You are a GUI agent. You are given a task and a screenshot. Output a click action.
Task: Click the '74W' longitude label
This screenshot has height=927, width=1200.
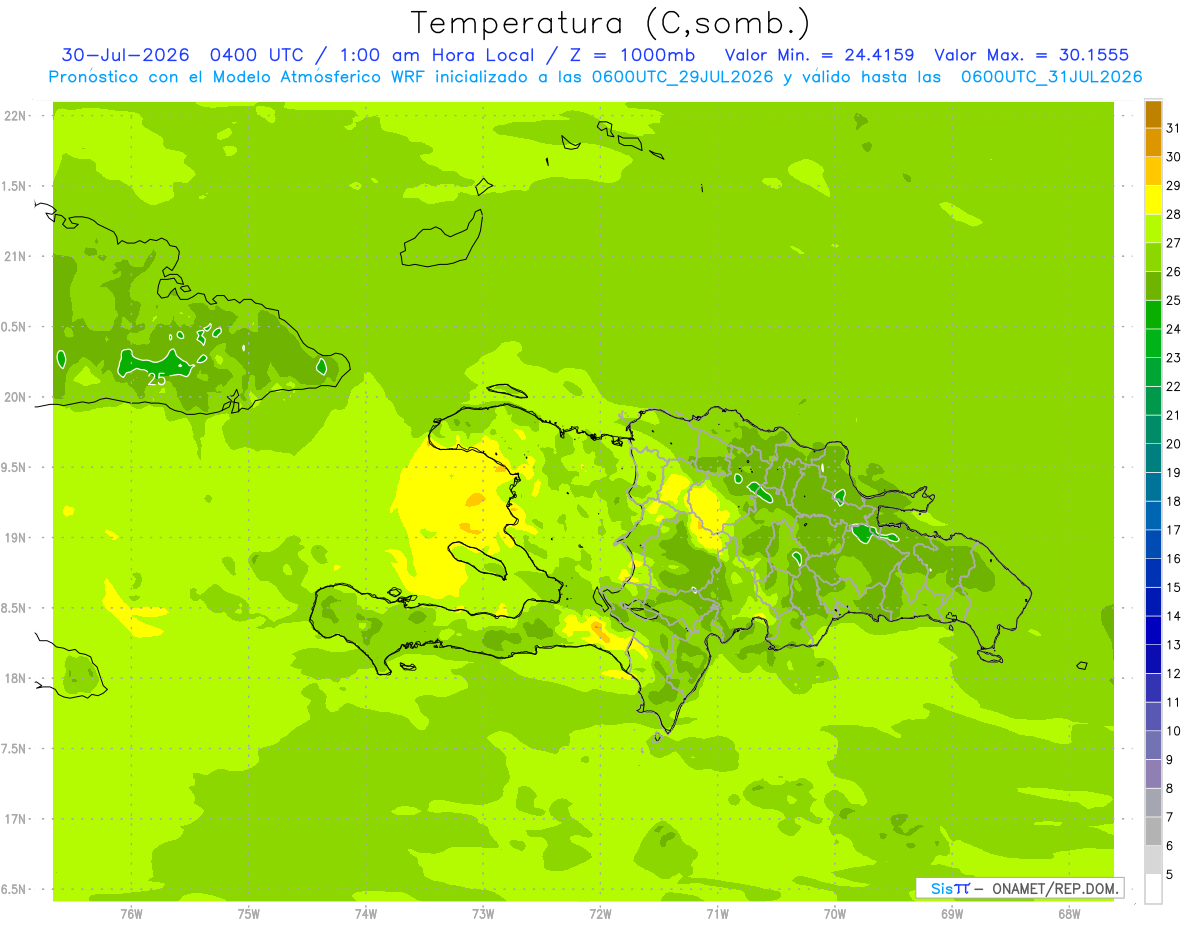tap(366, 913)
